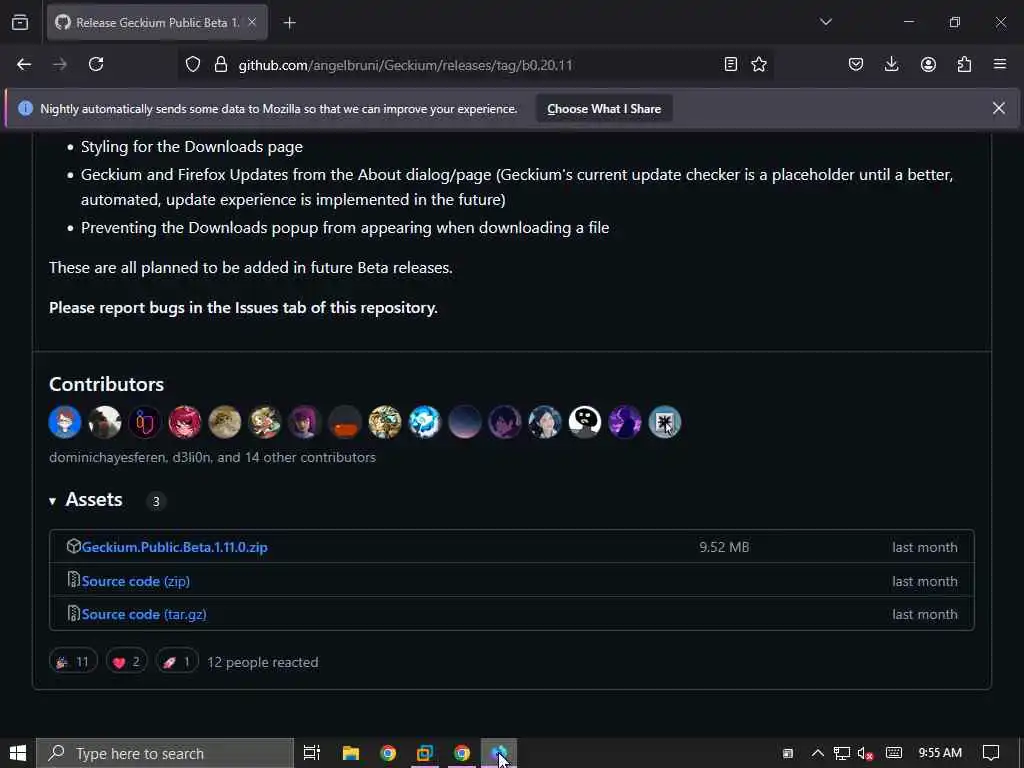Open the first Chrome icon on taskbar
The width and height of the screenshot is (1024, 768).
(388, 753)
